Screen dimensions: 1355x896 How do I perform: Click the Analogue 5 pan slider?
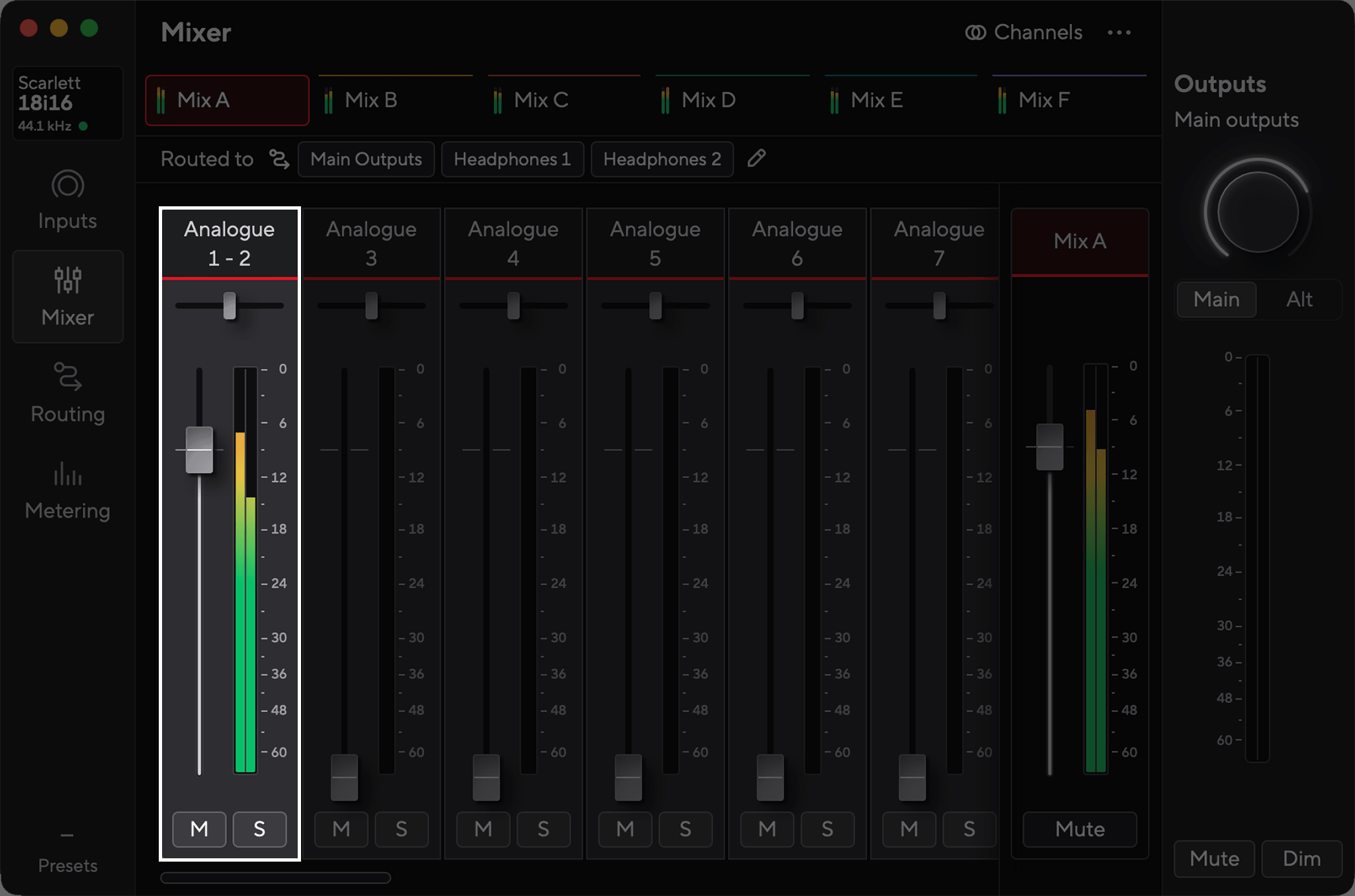pos(655,305)
